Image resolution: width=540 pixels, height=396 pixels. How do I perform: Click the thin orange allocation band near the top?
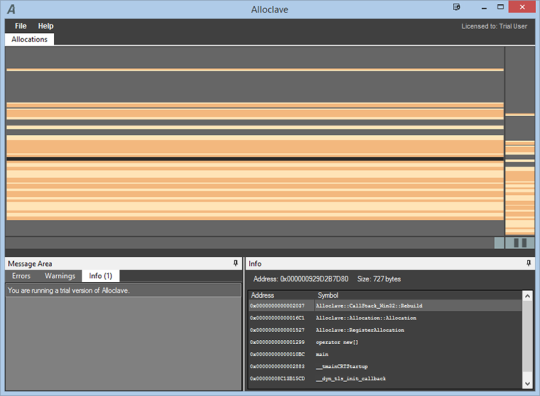[x=255, y=70]
